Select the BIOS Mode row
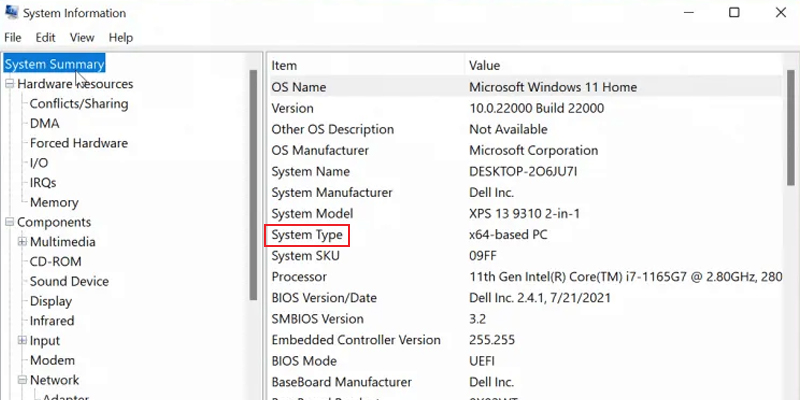The height and width of the screenshot is (400, 800). click(525, 361)
